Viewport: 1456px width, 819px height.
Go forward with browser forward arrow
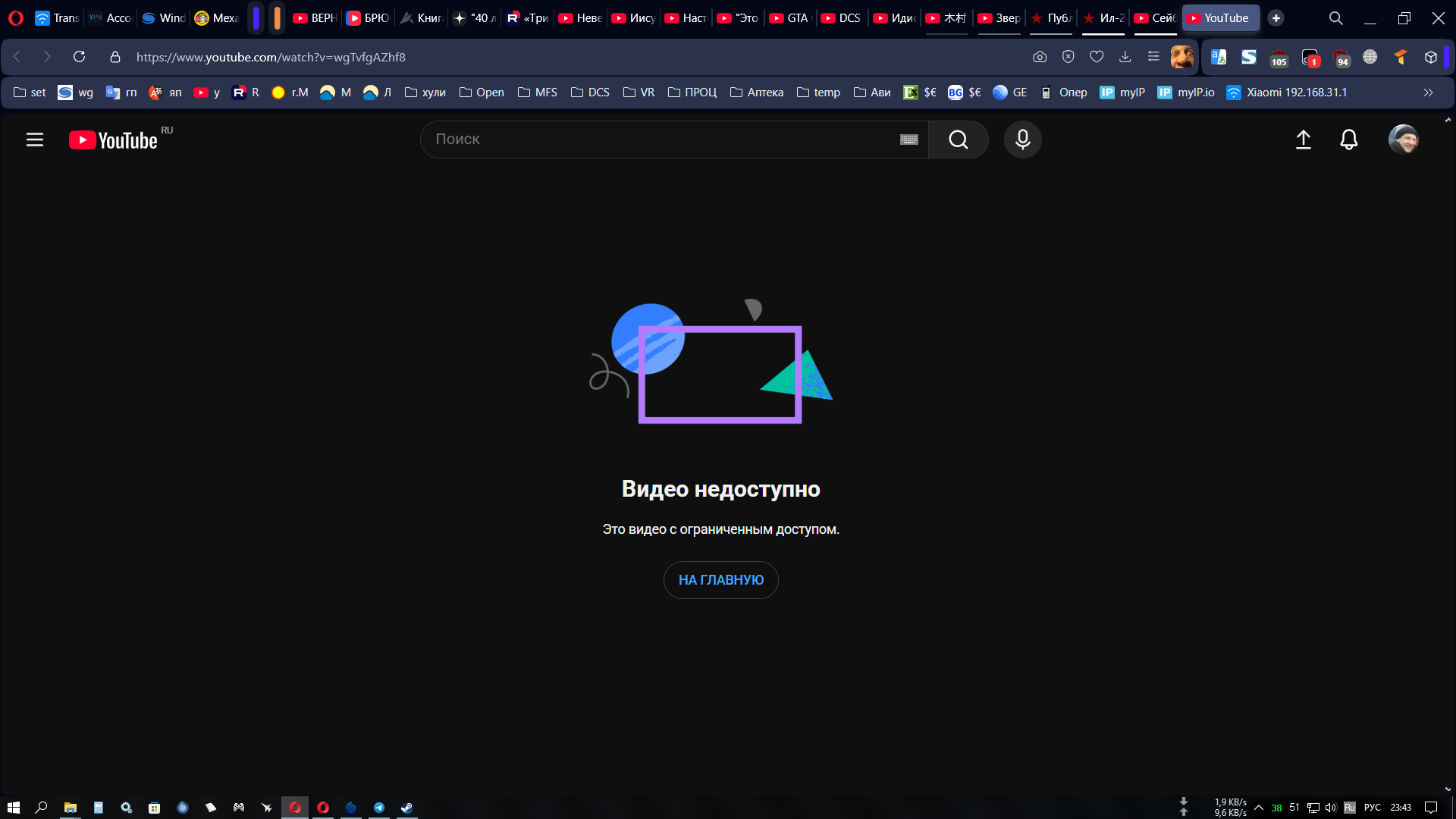[x=47, y=57]
